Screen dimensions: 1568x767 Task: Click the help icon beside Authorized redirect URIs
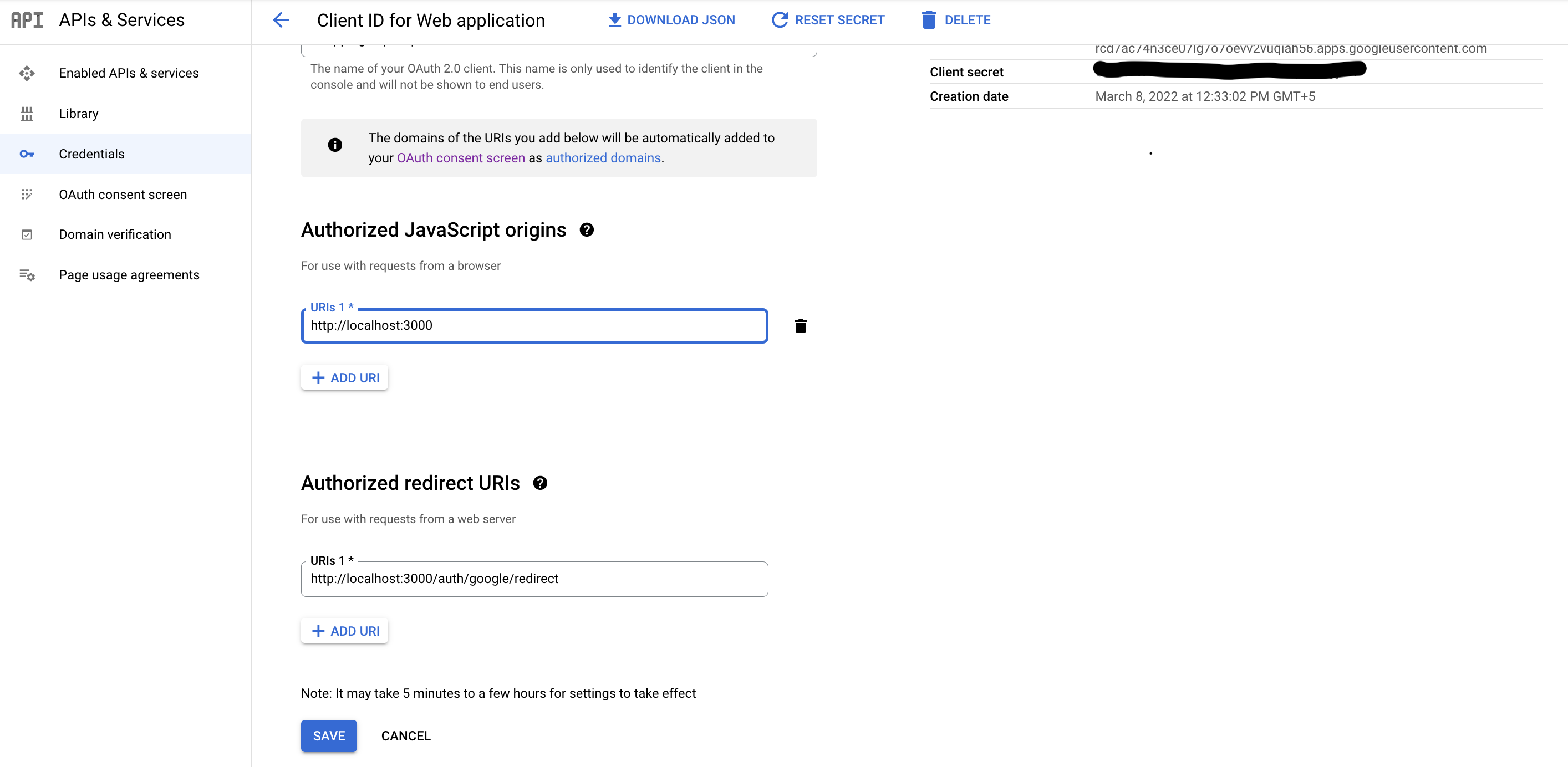pos(541,484)
